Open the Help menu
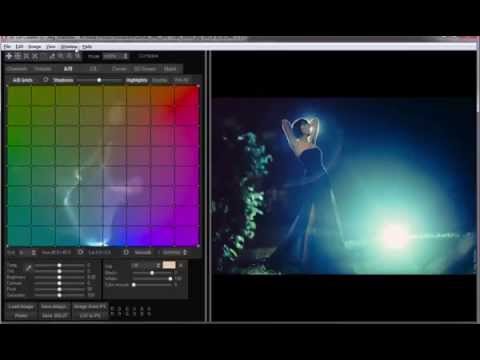 87,47
